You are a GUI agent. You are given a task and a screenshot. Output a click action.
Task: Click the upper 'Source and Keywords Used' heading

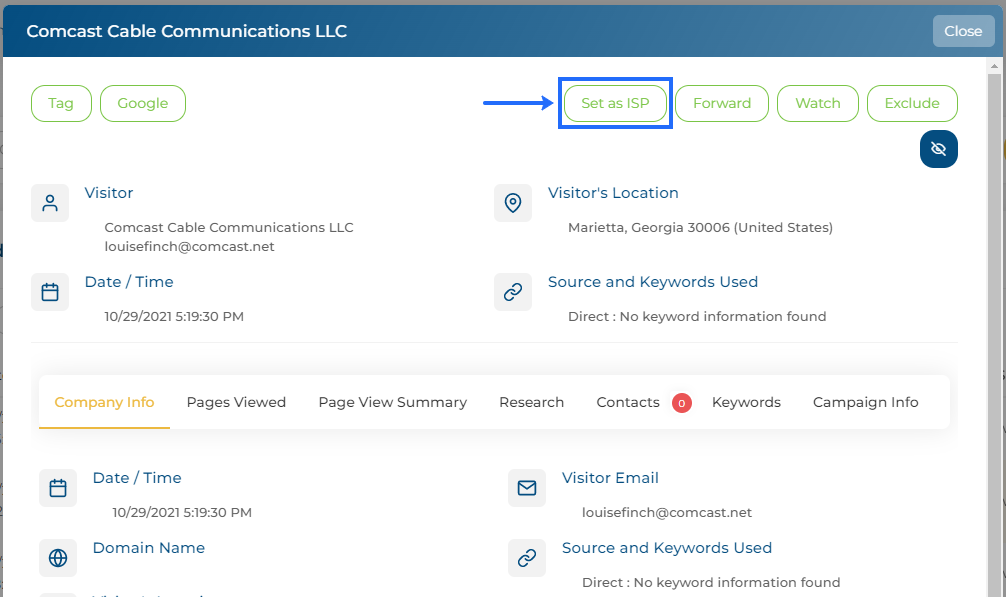pos(652,282)
